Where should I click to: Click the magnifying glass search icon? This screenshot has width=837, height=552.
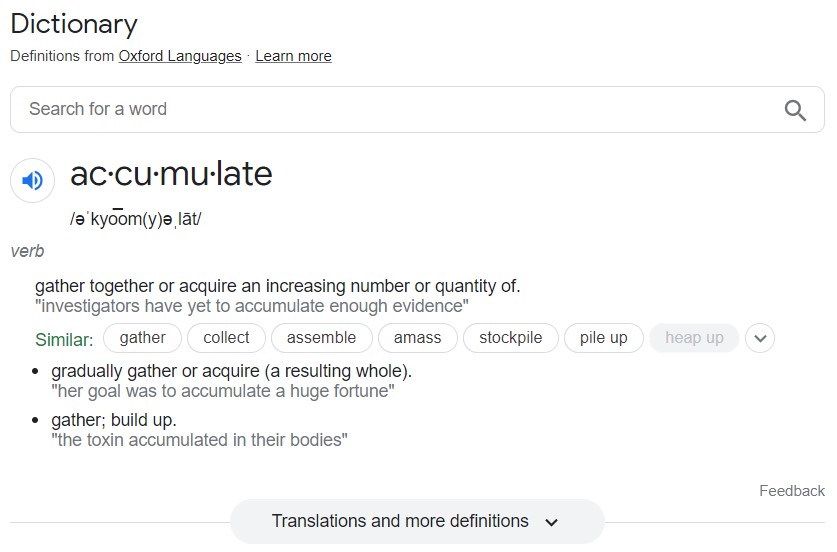[x=795, y=110]
